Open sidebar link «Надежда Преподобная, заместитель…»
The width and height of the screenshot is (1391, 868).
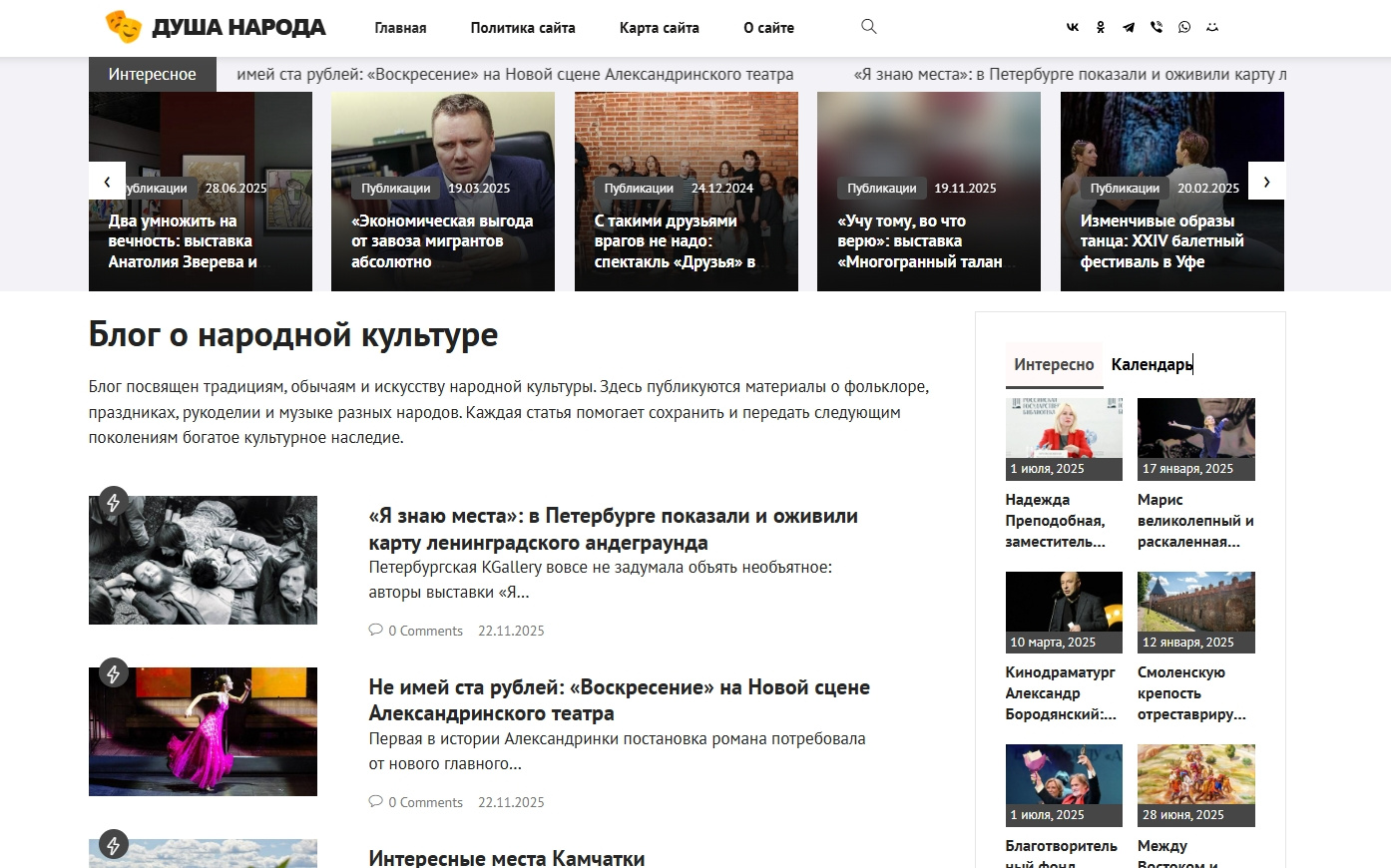[1056, 521]
